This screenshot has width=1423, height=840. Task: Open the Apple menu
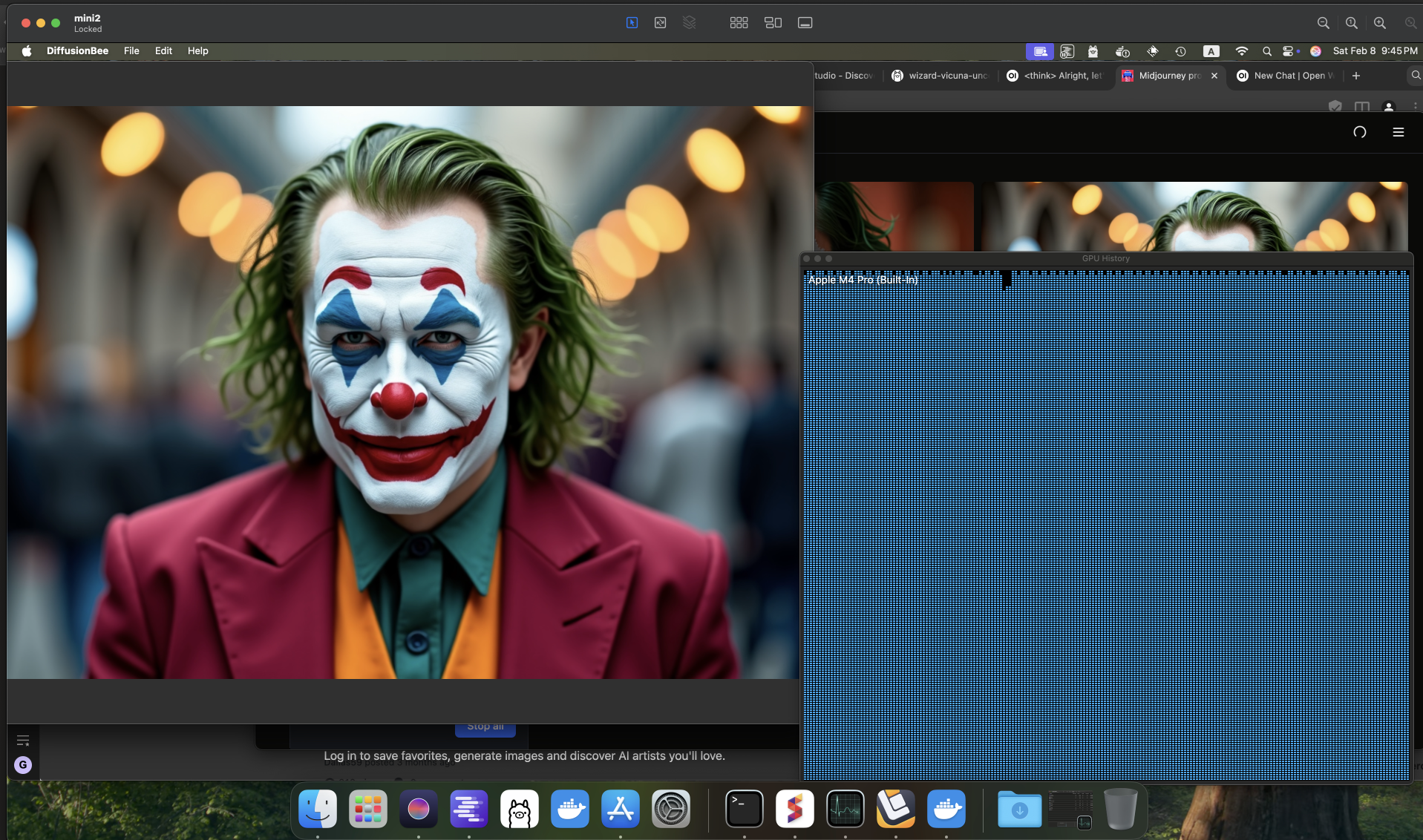pos(27,51)
